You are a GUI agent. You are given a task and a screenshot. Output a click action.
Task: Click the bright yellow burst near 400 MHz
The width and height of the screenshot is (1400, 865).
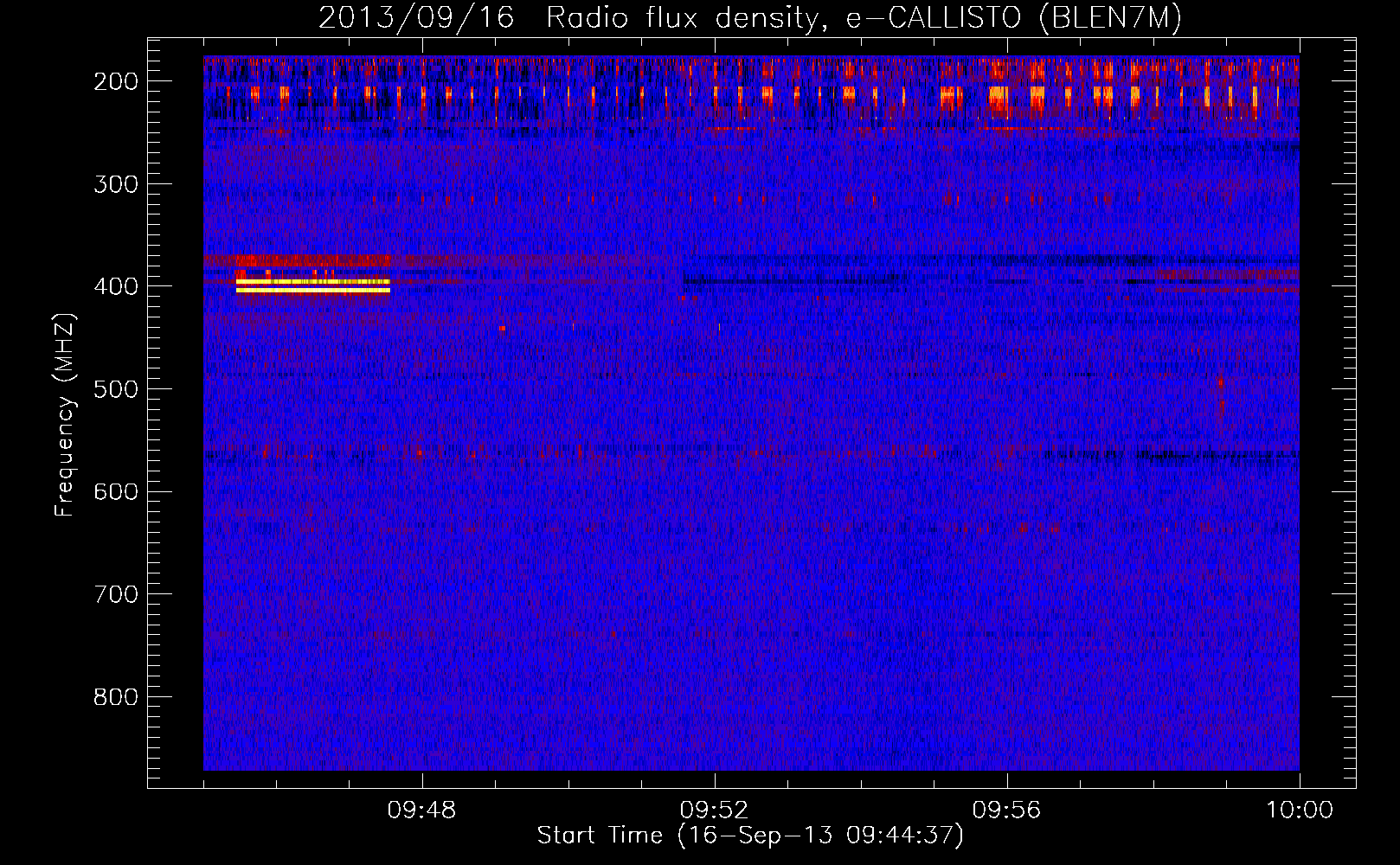pos(313,285)
